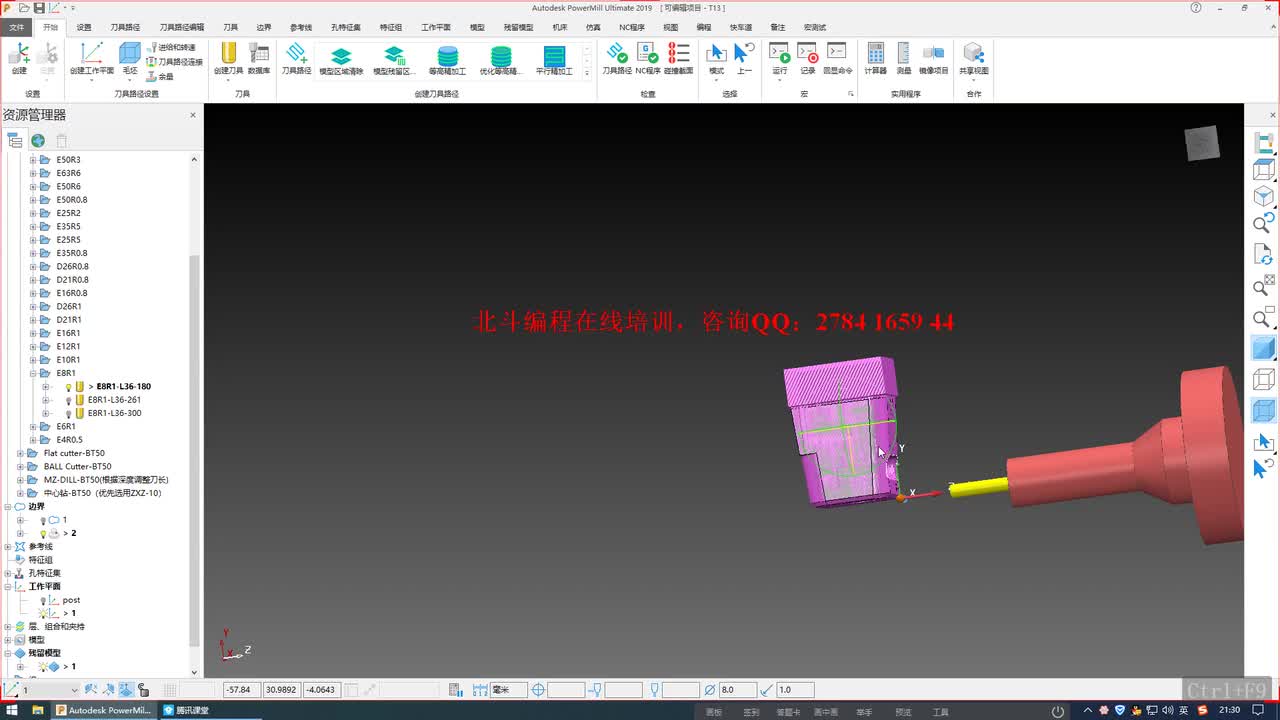
Task: Expand the 参考线 tree node
Action: [x=7, y=547]
